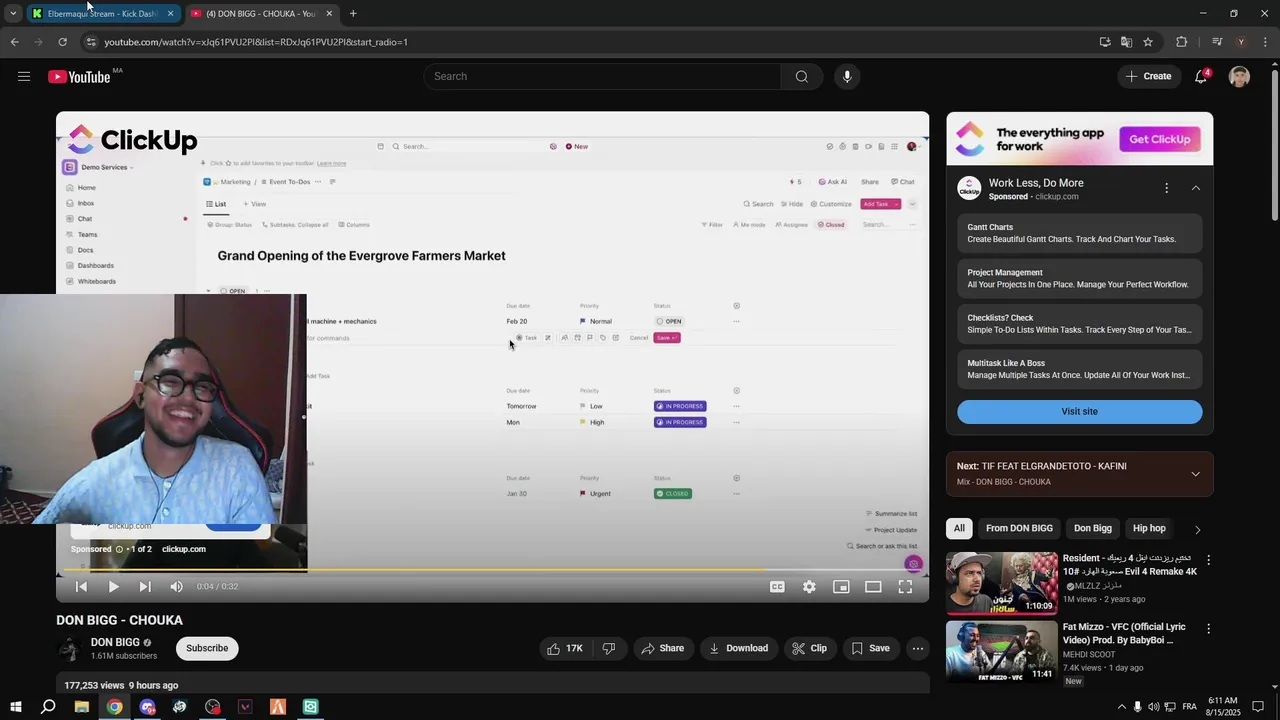Focus the YouTube search field
1280x720 pixels.
point(603,76)
